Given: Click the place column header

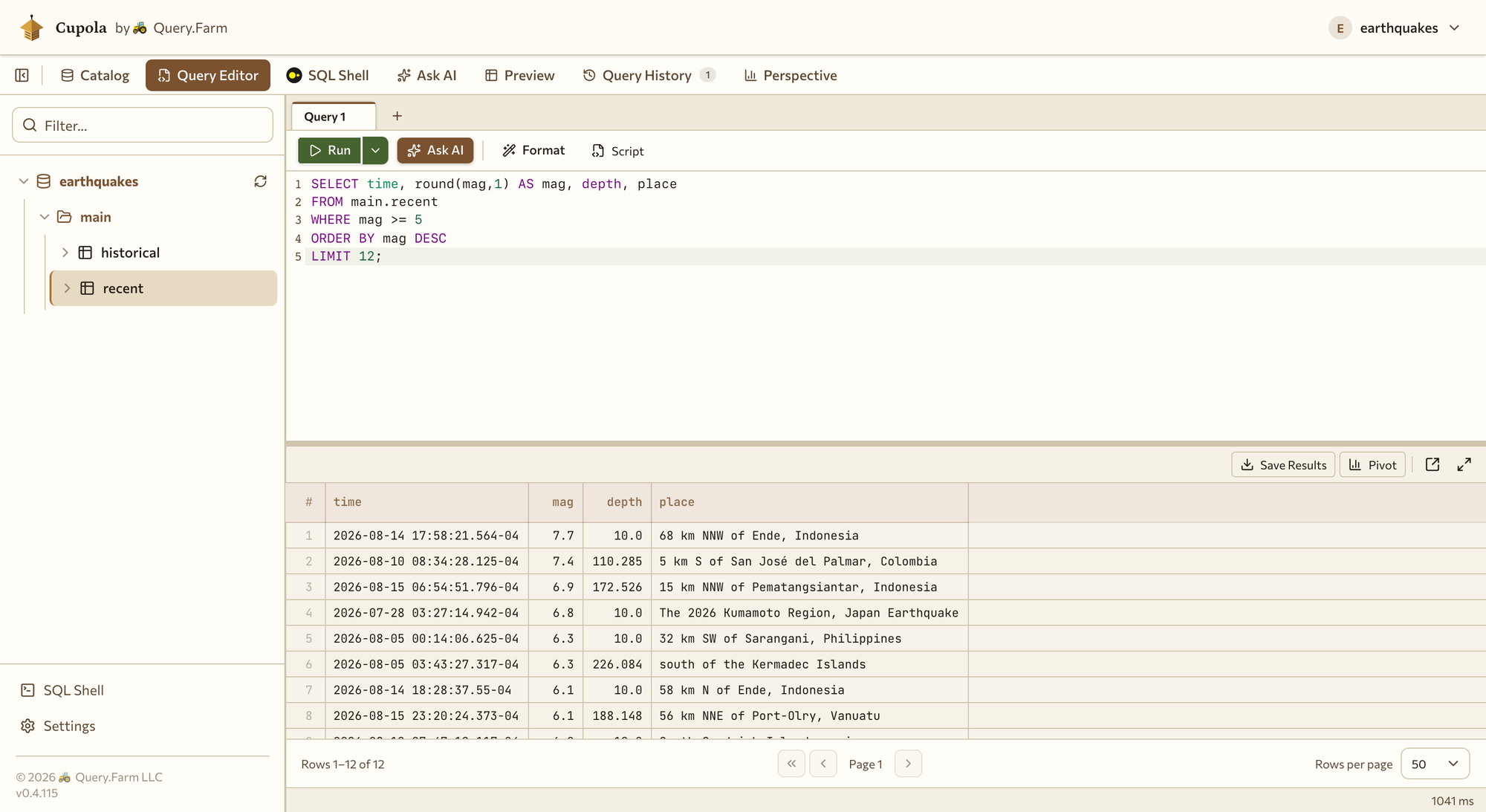Looking at the screenshot, I should [x=810, y=502].
